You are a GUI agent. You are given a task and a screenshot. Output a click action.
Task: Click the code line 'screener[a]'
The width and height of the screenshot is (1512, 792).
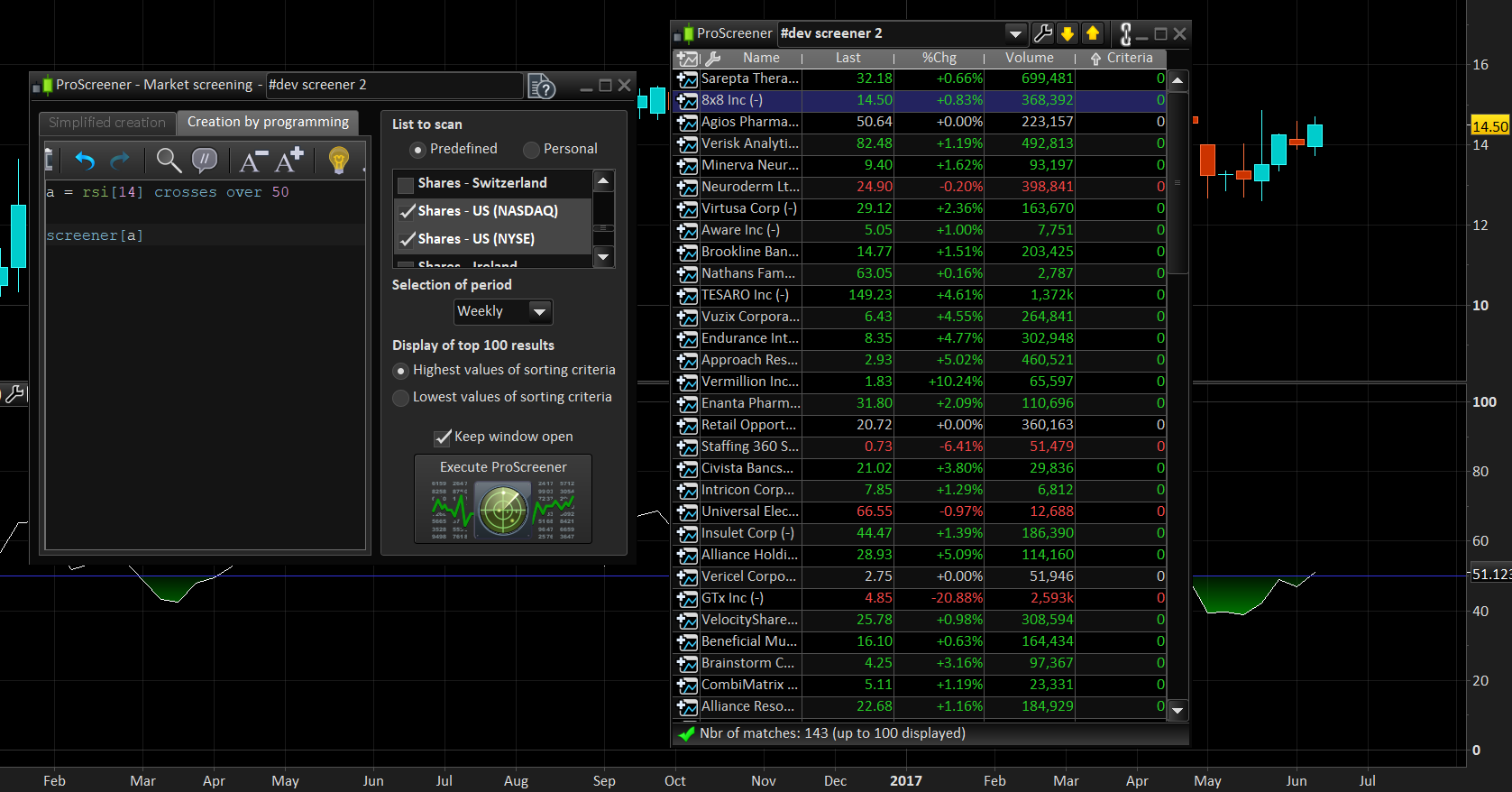pyautogui.click(x=95, y=235)
